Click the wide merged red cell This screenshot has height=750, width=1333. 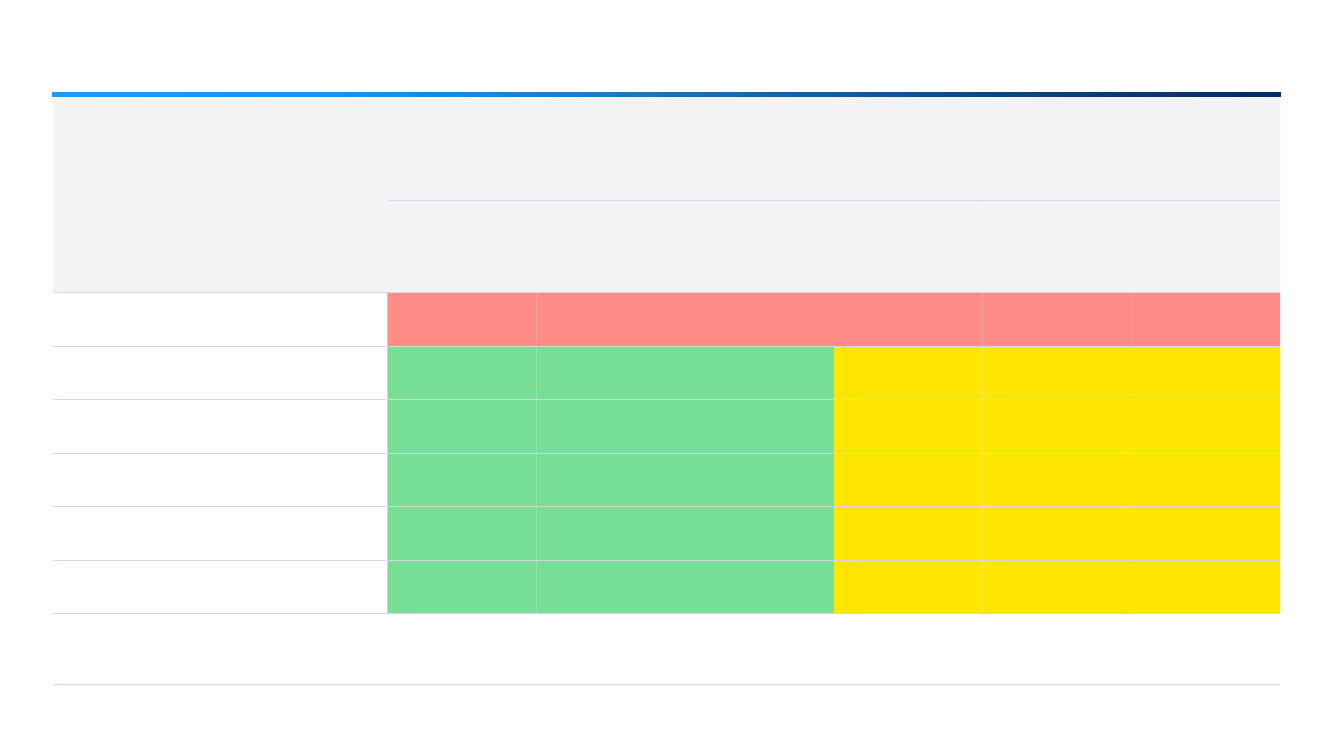click(x=759, y=319)
